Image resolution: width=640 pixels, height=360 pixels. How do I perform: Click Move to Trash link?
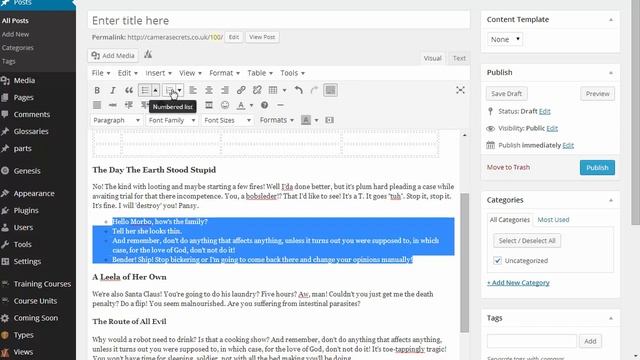tap(508, 167)
